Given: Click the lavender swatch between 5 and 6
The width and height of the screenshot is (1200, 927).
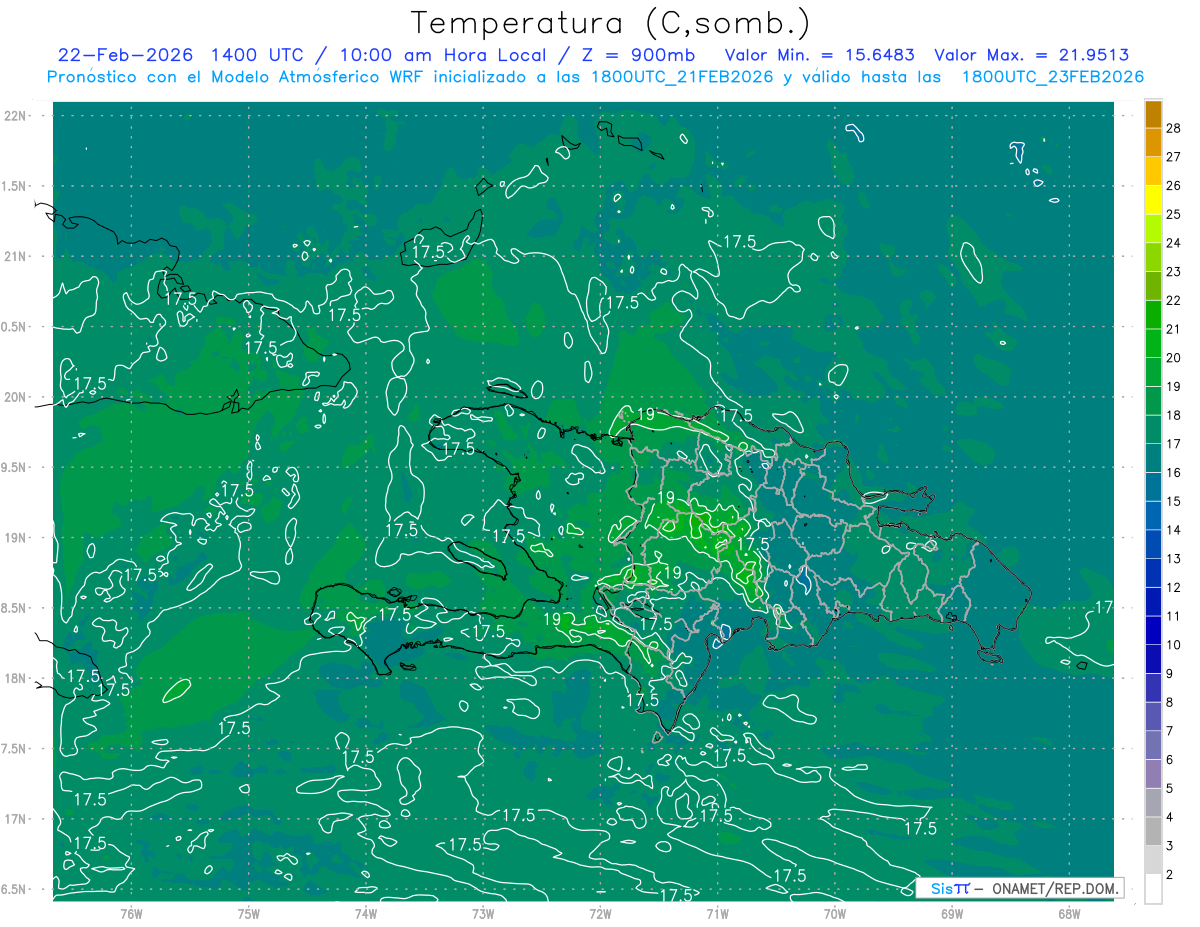Looking at the screenshot, I should coord(1153,775).
